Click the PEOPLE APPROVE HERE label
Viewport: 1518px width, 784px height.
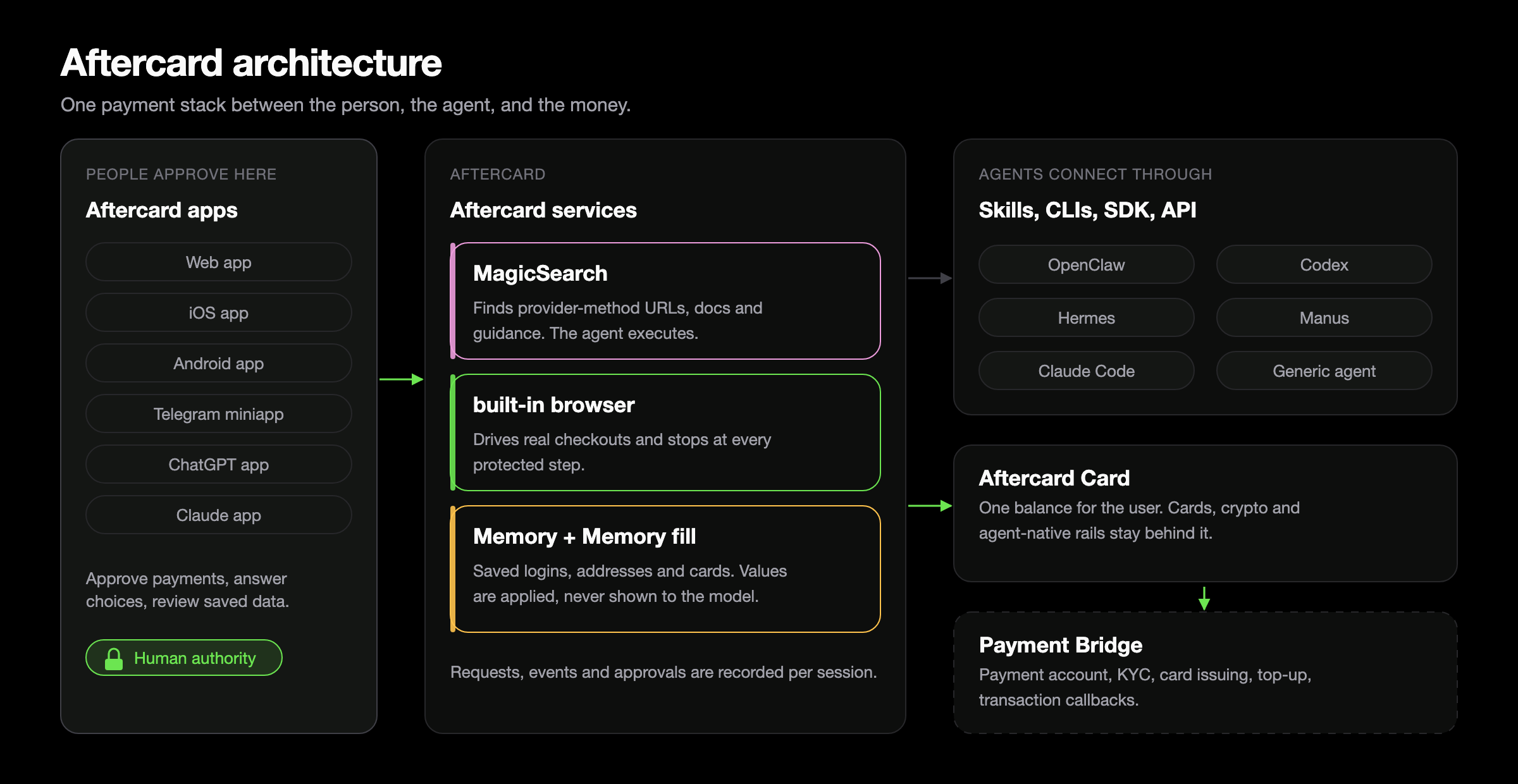tap(181, 175)
